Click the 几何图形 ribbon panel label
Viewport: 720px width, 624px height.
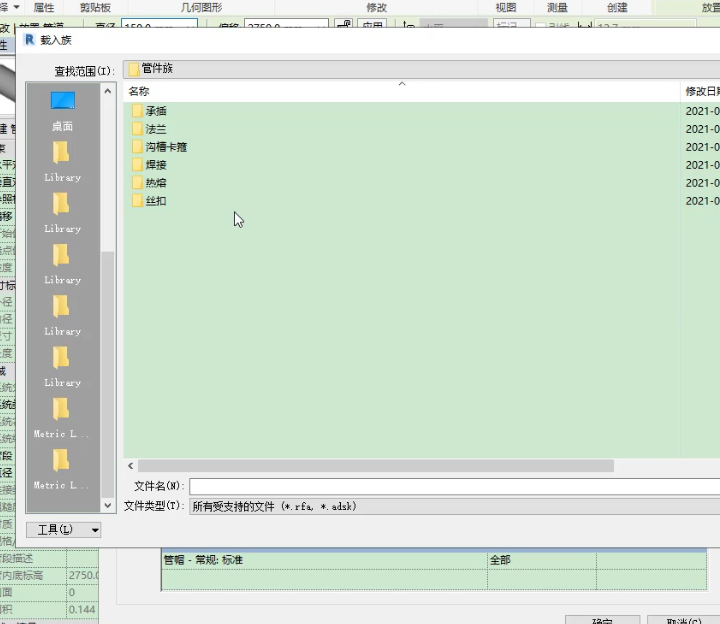[202, 7]
